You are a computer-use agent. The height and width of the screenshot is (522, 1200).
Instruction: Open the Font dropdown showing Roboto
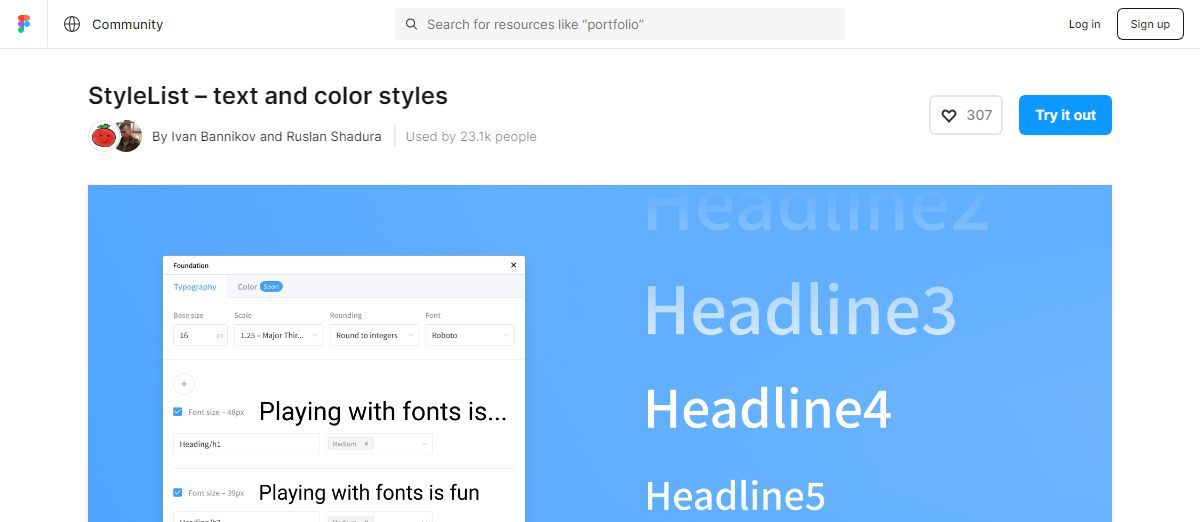pyautogui.click(x=470, y=335)
